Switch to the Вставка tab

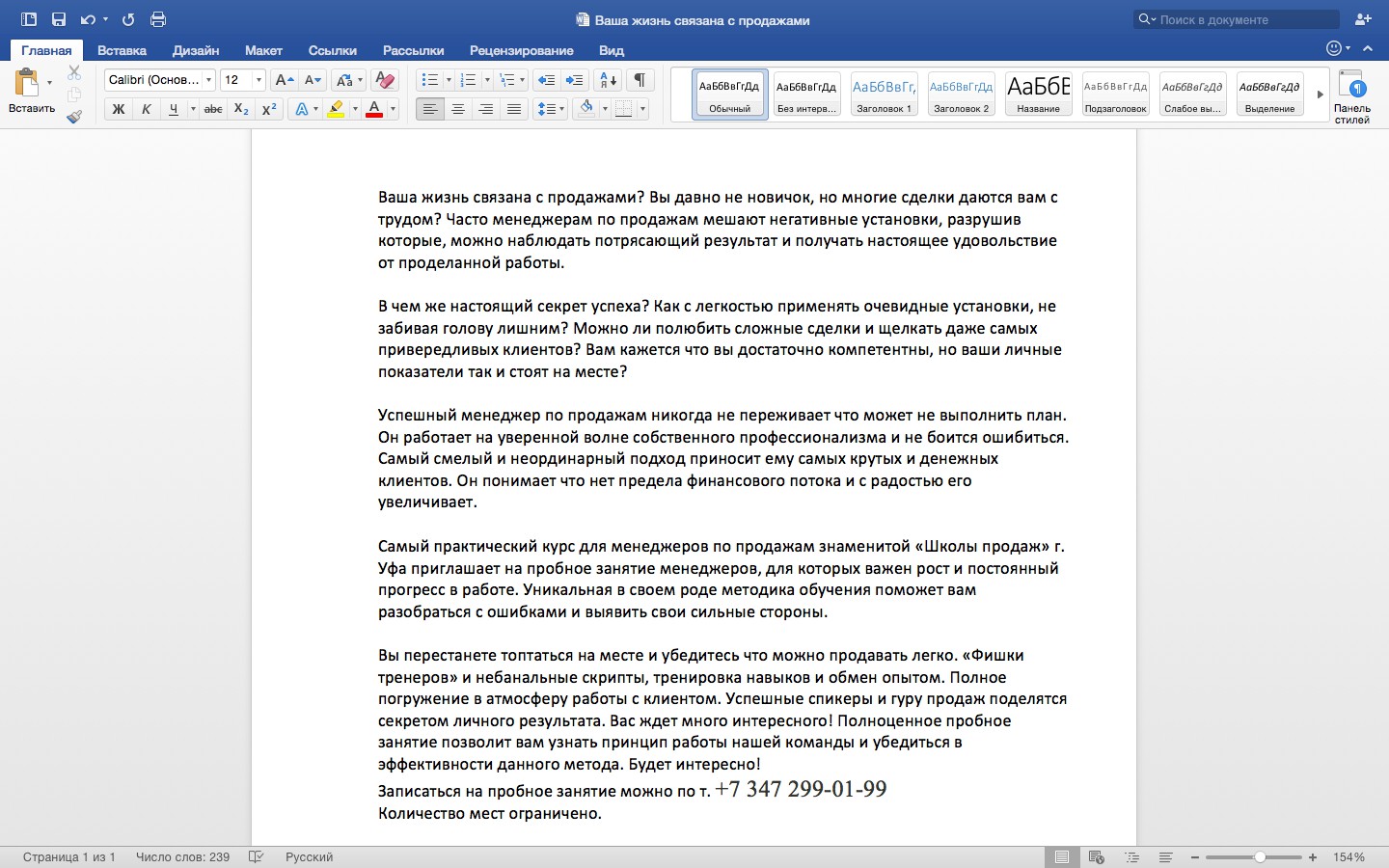(x=122, y=50)
